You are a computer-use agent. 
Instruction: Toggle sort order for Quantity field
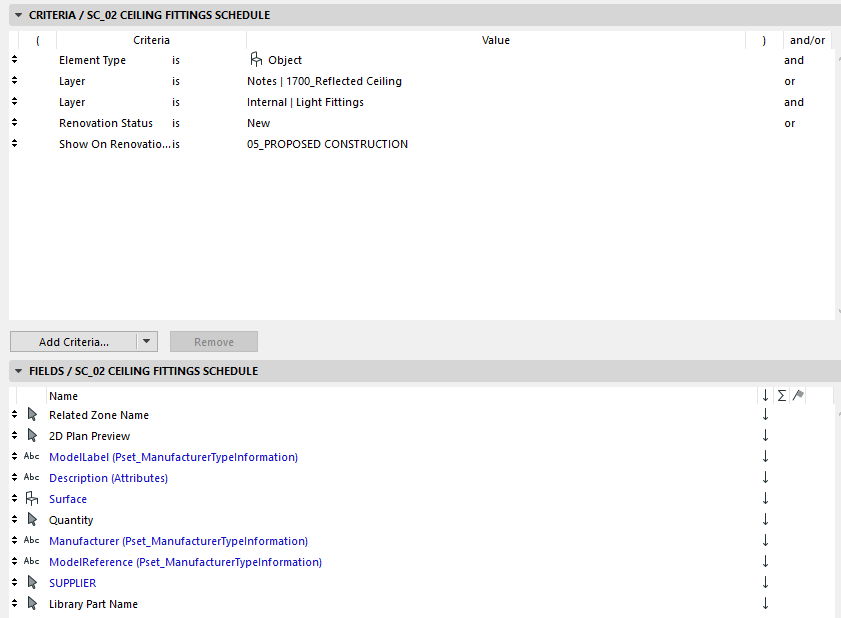[x=765, y=519]
